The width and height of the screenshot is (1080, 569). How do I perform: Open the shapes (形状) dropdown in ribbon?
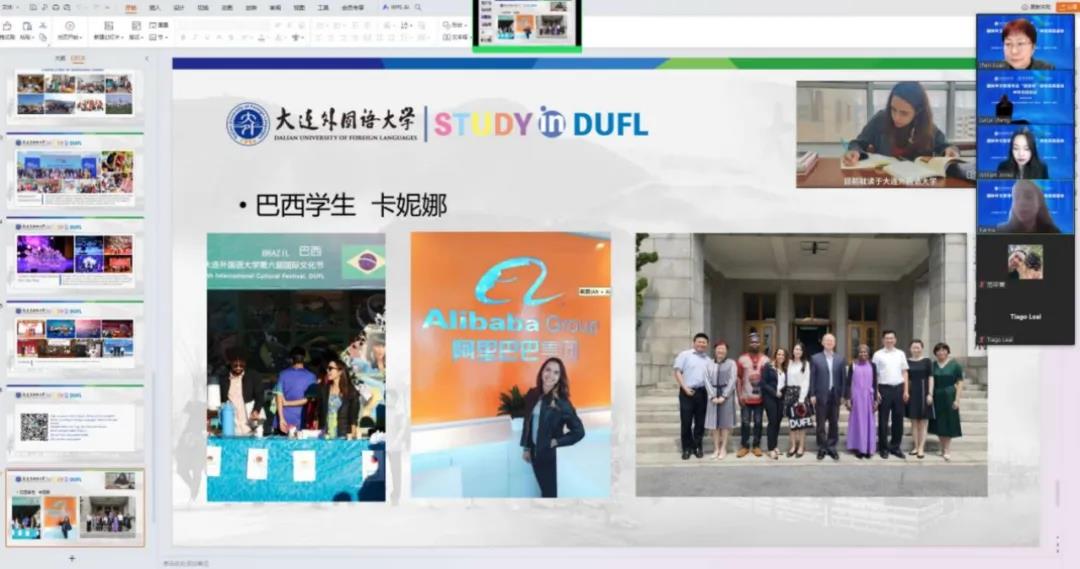(x=455, y=25)
